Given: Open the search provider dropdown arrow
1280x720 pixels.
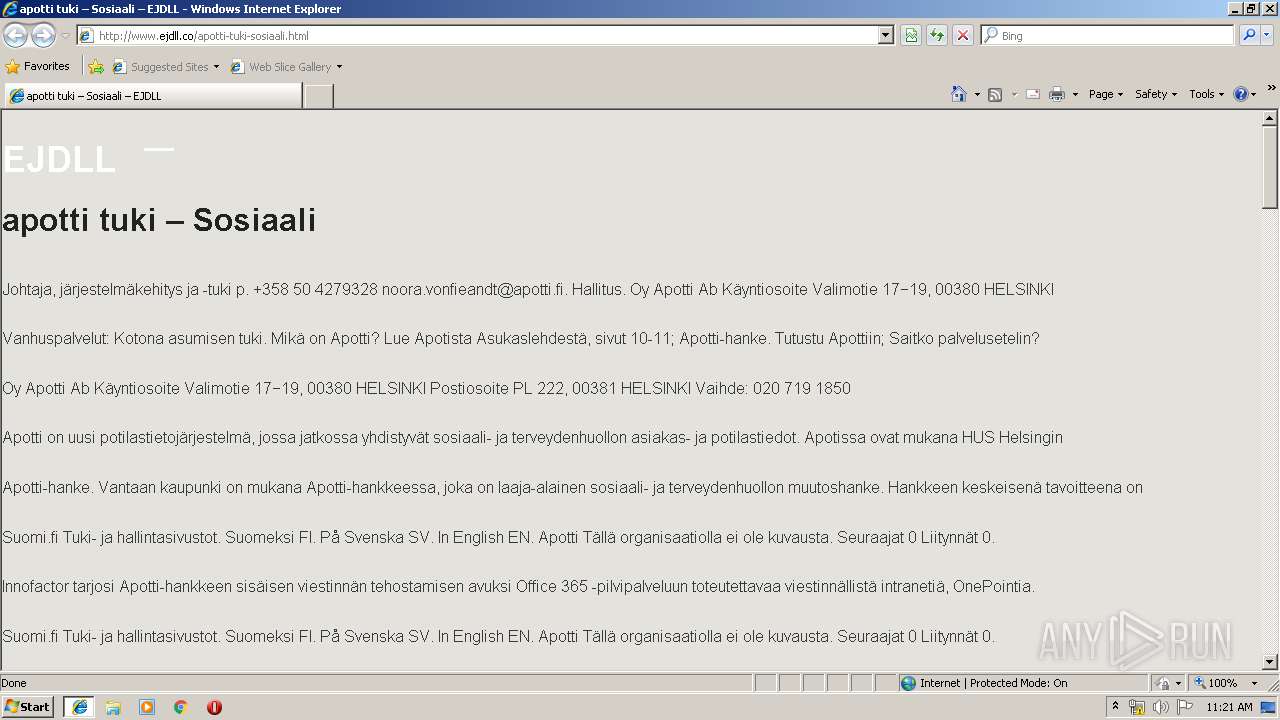Looking at the screenshot, I should (1267, 35).
